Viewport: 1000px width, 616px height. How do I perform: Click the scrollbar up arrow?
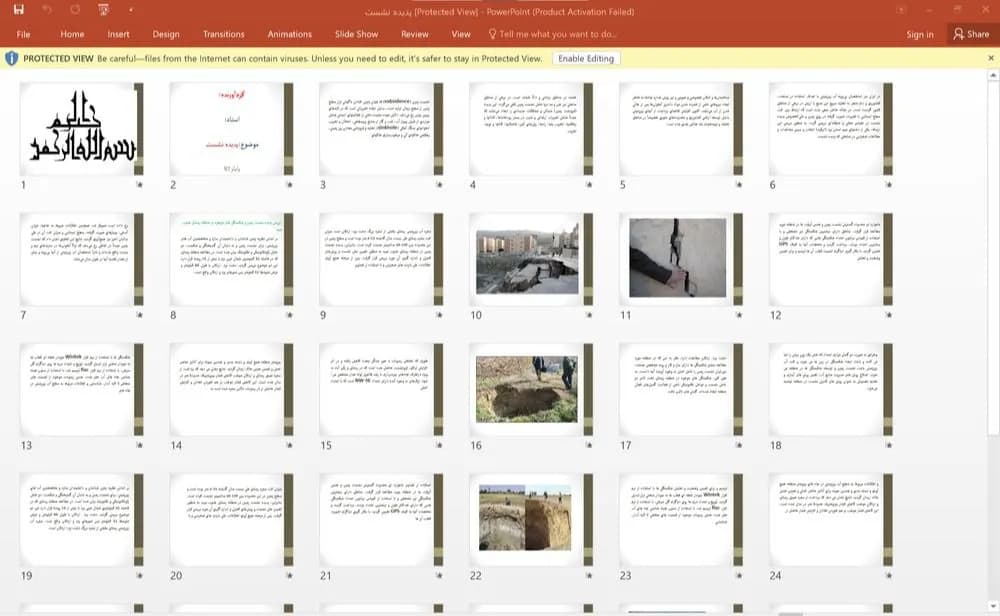[992, 76]
